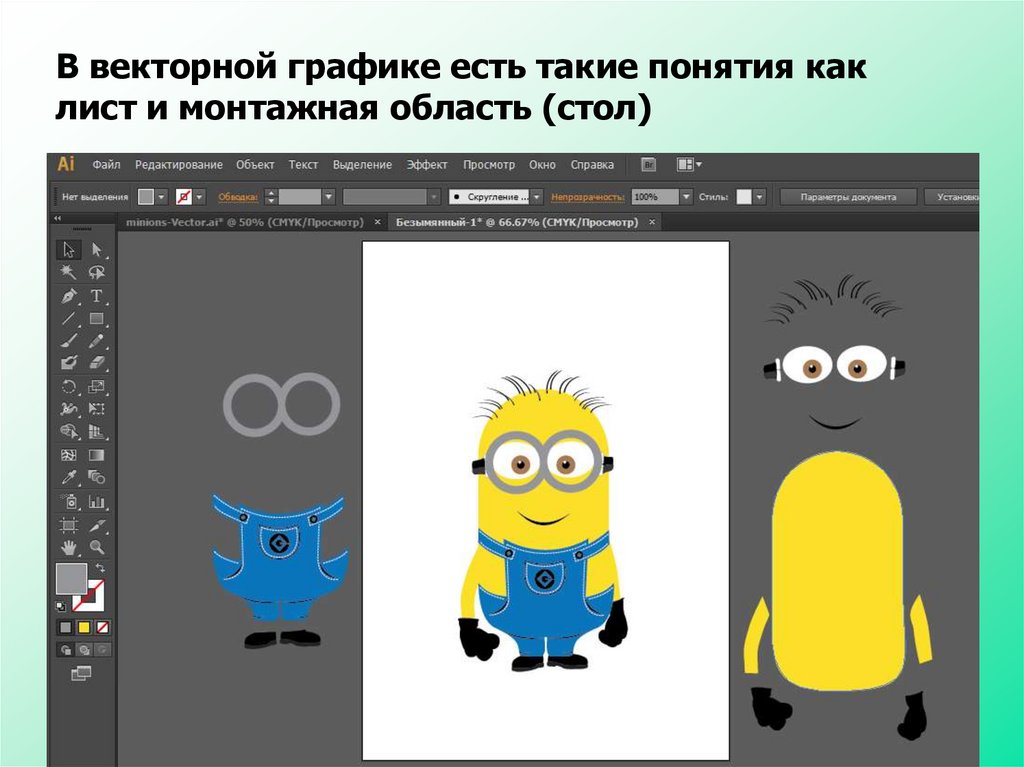Image resolution: width=1024 pixels, height=767 pixels.
Task: Open the opacity 100% dropdown
Action: point(686,197)
